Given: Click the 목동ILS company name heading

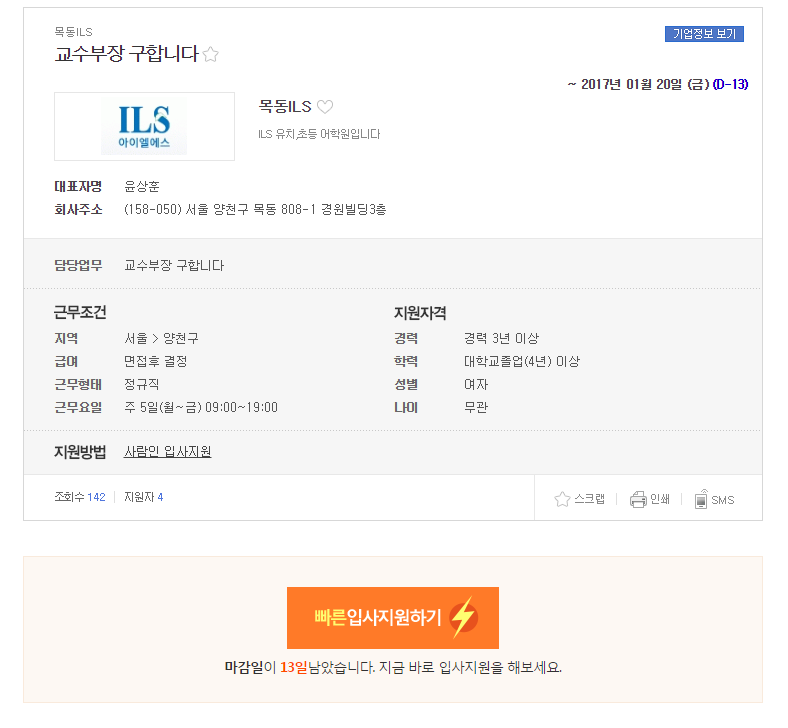Looking at the screenshot, I should (285, 107).
